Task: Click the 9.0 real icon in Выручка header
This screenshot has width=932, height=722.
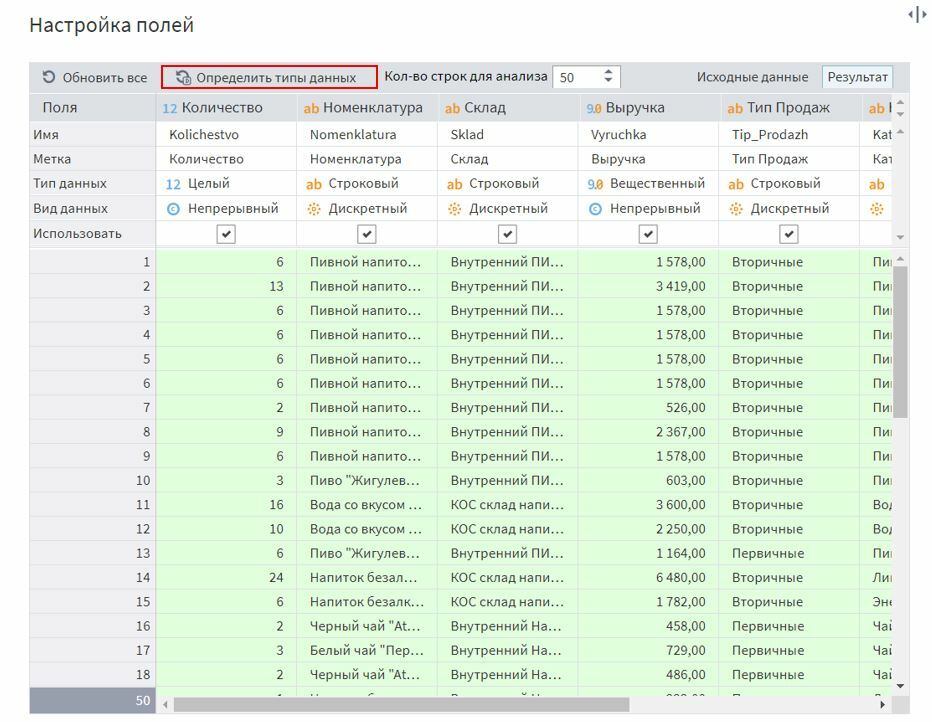Action: coord(593,108)
